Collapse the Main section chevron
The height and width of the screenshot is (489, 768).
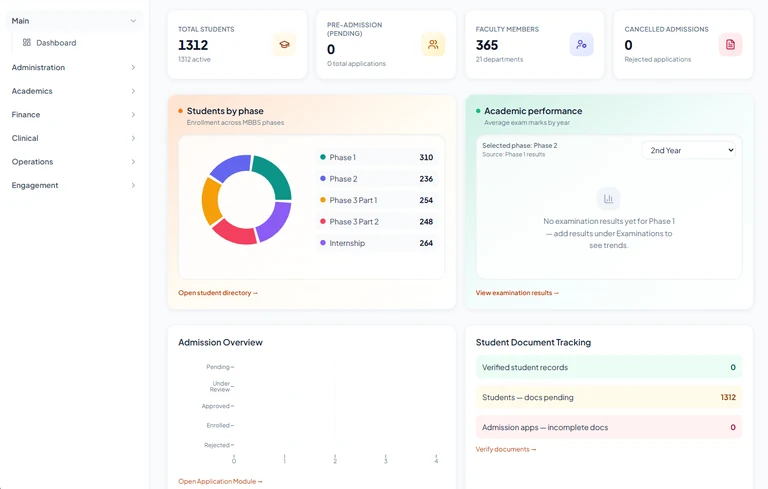[133, 21]
